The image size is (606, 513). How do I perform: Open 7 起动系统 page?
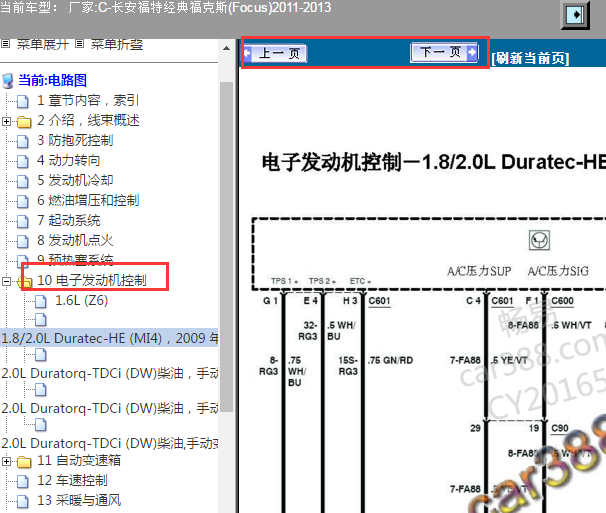coord(68,220)
